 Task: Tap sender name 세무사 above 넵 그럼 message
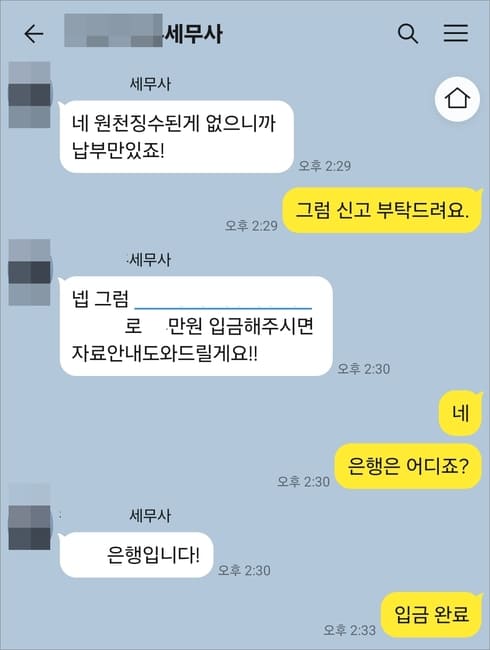150,260
